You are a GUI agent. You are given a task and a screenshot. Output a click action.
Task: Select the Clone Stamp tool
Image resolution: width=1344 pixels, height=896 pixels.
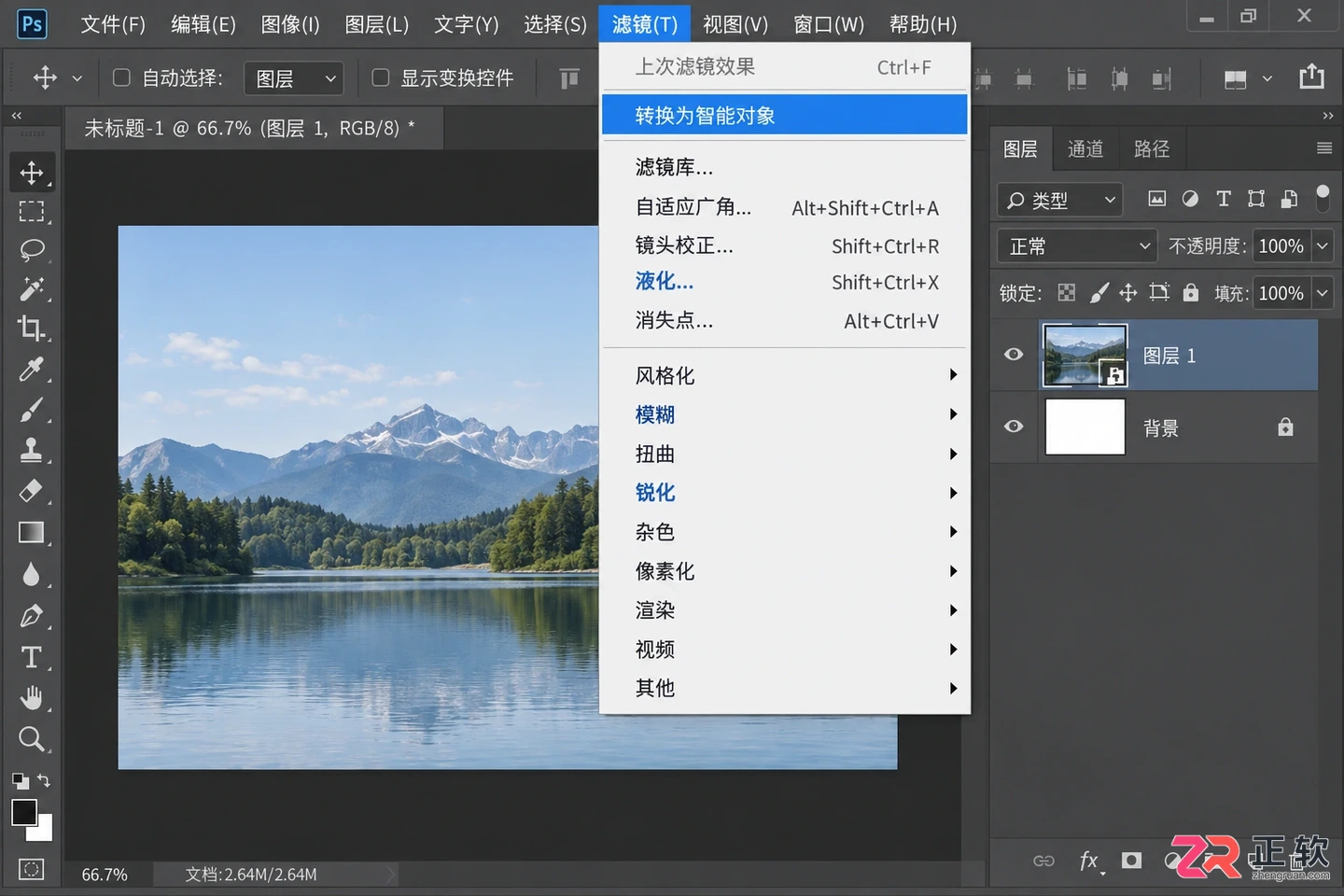(x=32, y=450)
